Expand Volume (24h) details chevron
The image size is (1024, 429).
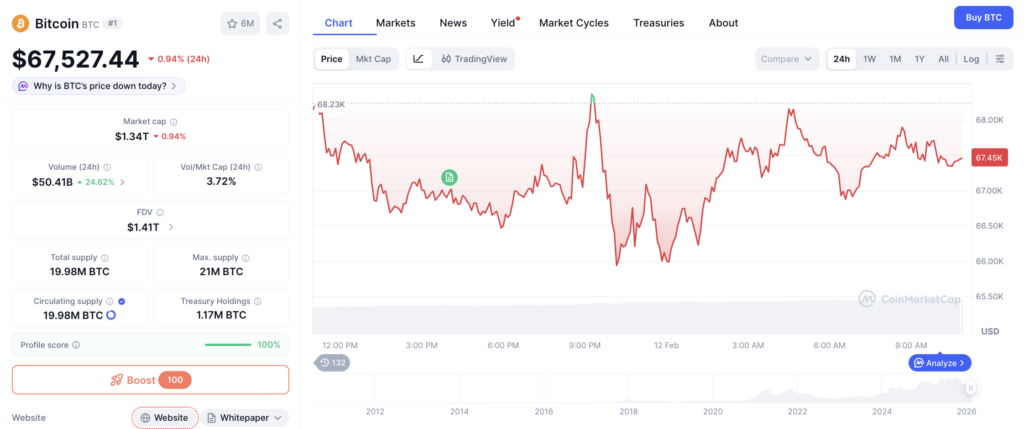click(x=122, y=182)
